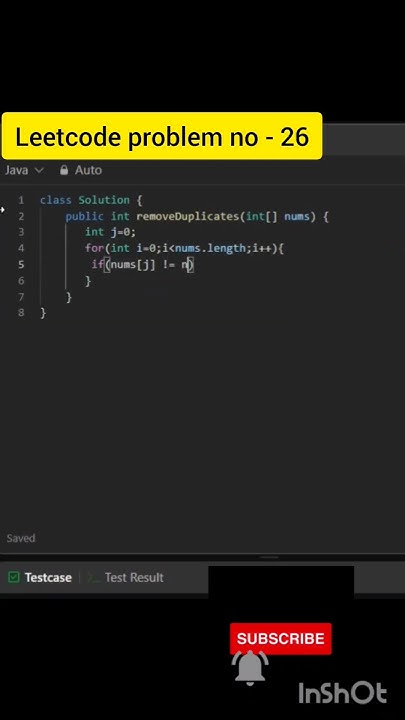Click the notification bell icon
The width and height of the screenshot is (405, 720).
[250, 668]
